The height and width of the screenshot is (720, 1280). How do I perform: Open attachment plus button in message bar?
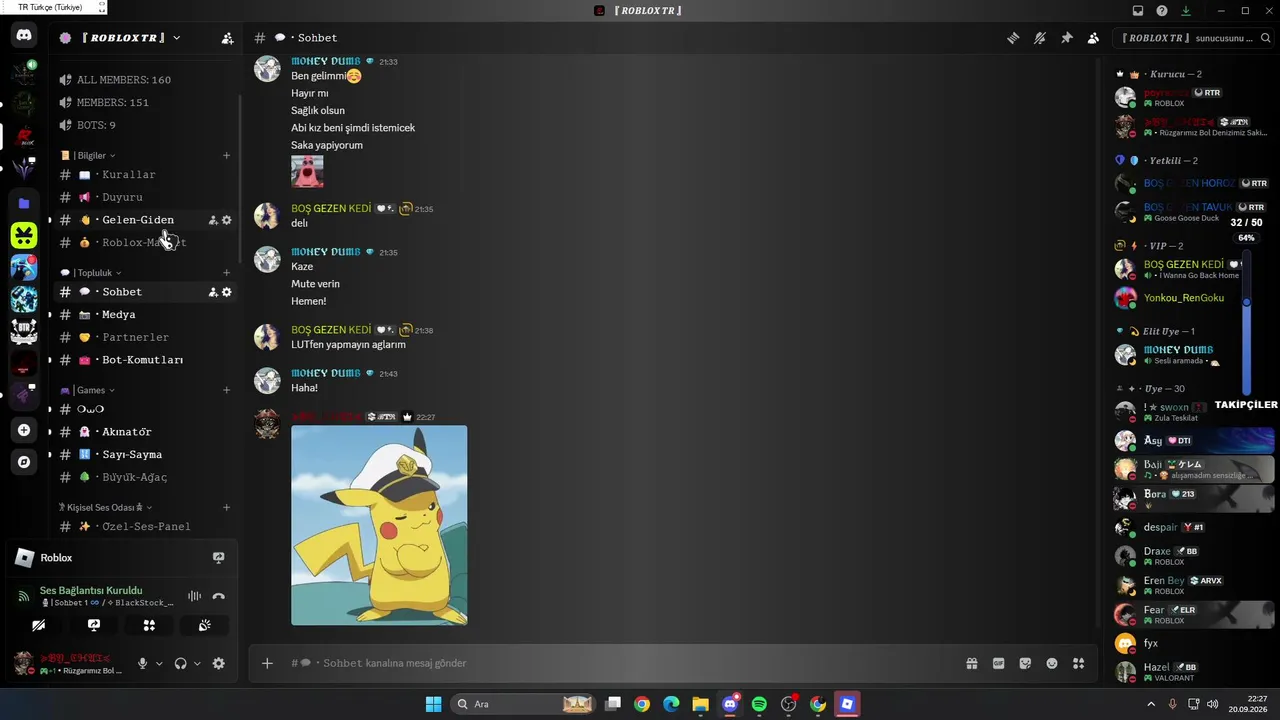tap(267, 663)
